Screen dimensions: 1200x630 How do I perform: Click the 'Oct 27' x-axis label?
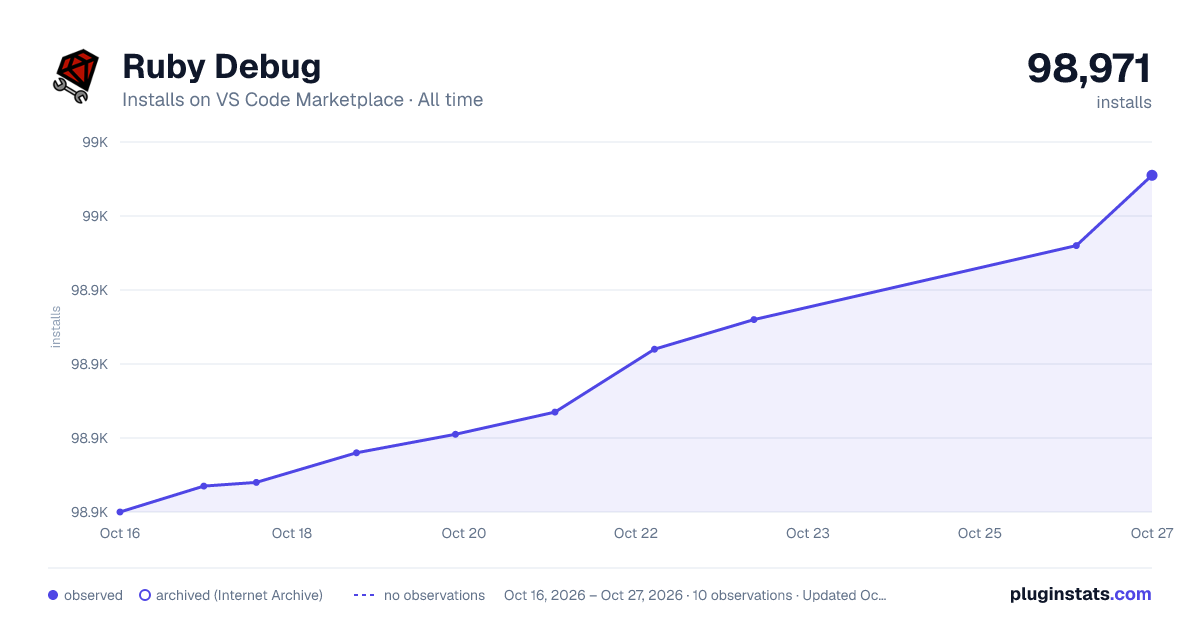(1151, 533)
